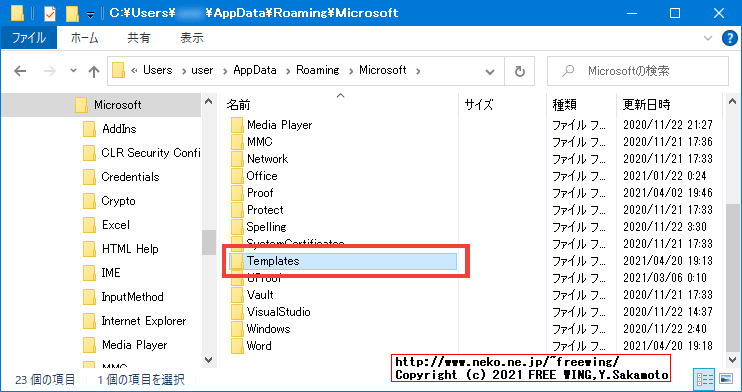The width and height of the screenshot is (742, 392).
Task: Click navigation pane scroll up arrow
Action: (209, 101)
